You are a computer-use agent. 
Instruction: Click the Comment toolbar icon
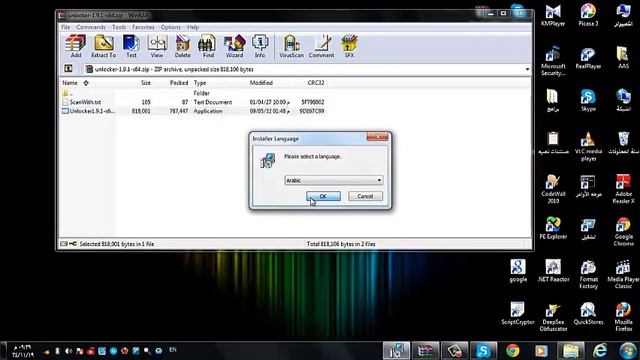[321, 46]
